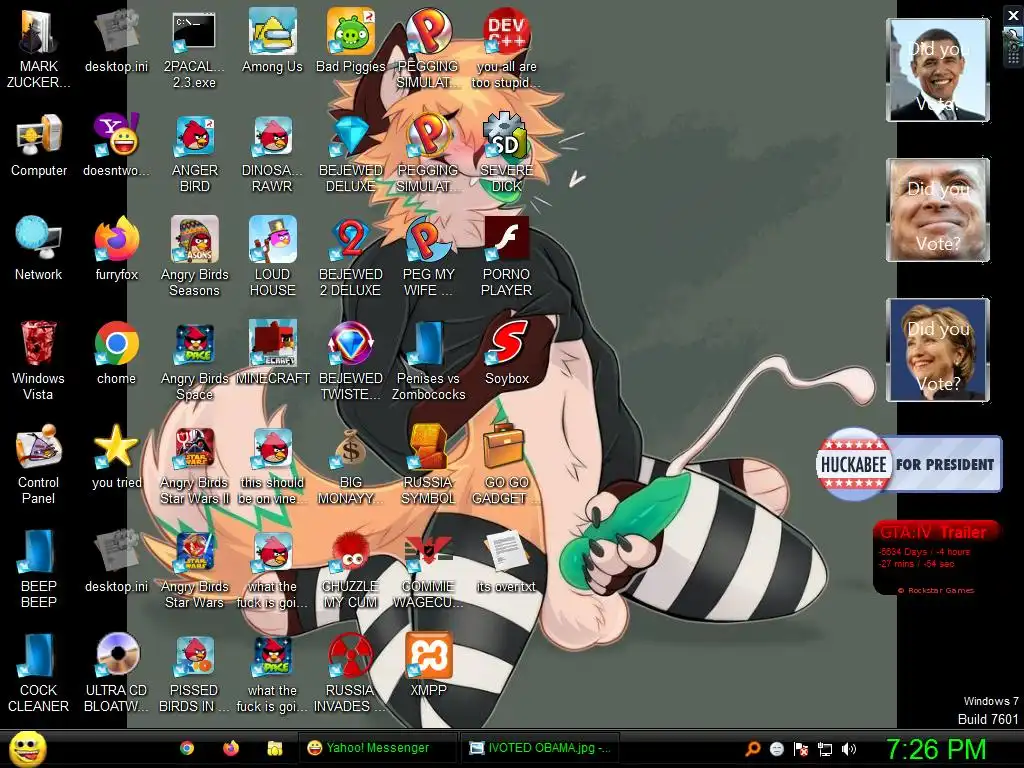Open the file explorer folder on taskbar

274,748
